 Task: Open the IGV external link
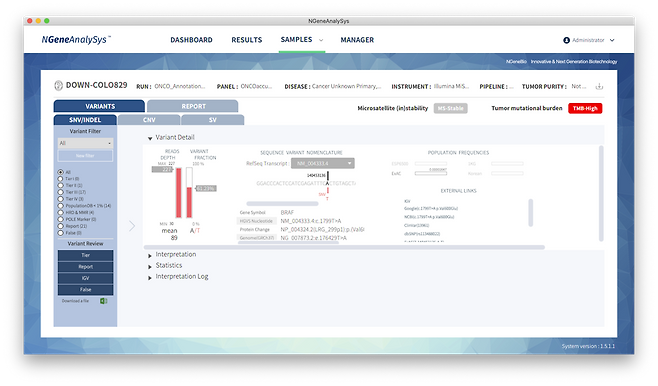click(x=407, y=201)
